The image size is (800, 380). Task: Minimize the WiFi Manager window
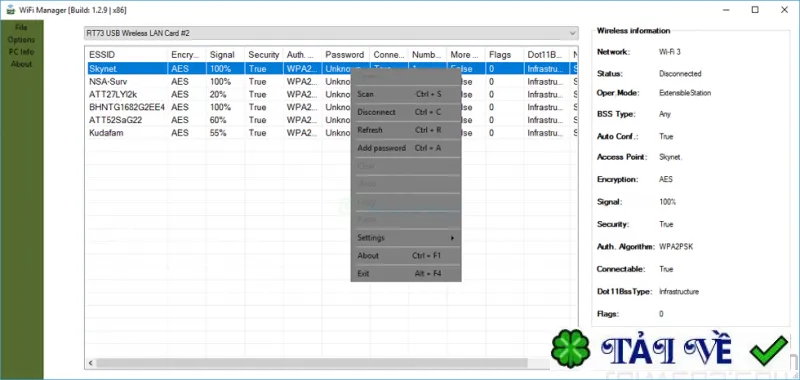pyautogui.click(x=726, y=10)
